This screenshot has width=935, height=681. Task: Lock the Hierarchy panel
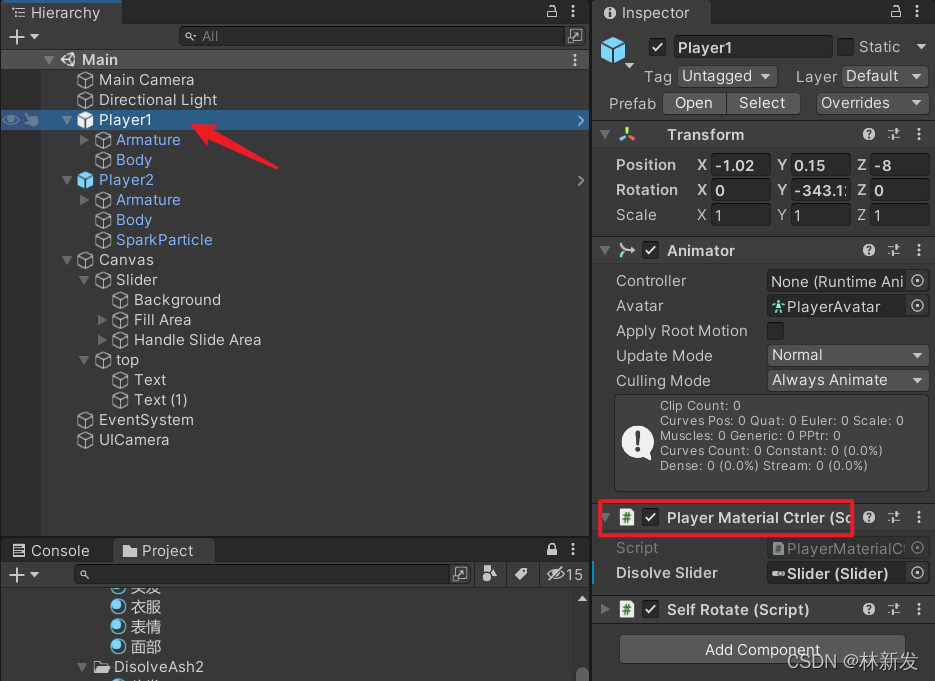pyautogui.click(x=552, y=11)
